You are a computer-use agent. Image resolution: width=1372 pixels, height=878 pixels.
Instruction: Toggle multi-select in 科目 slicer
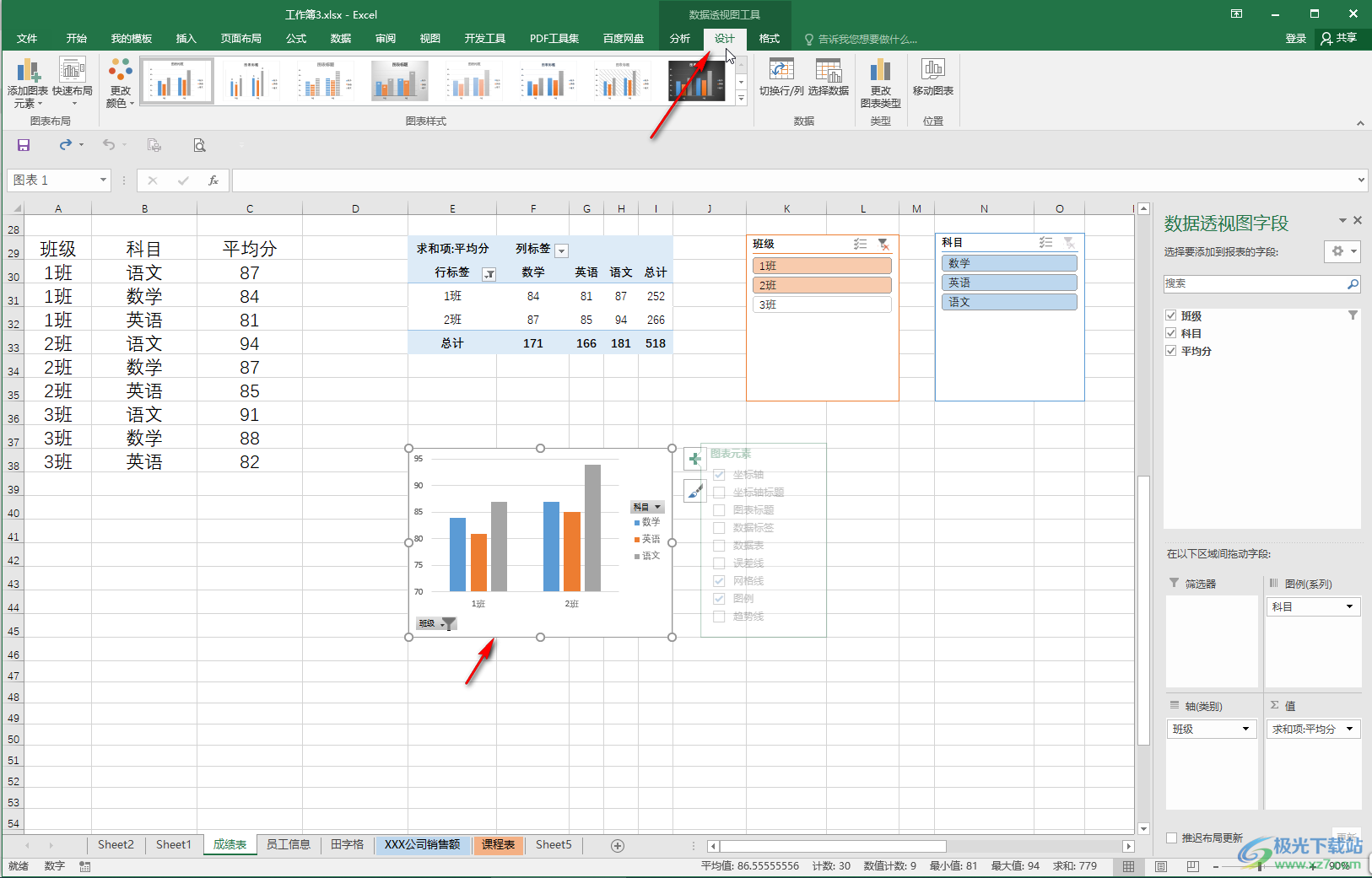1045,242
